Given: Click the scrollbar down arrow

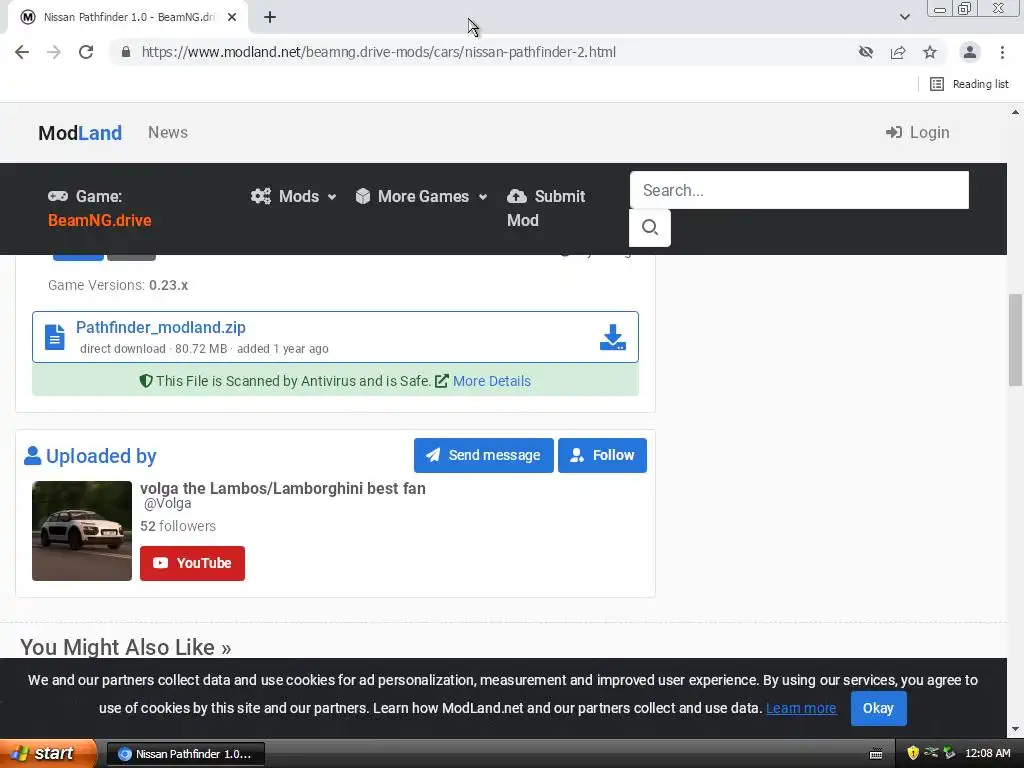Looking at the screenshot, I should click(x=1015, y=729).
